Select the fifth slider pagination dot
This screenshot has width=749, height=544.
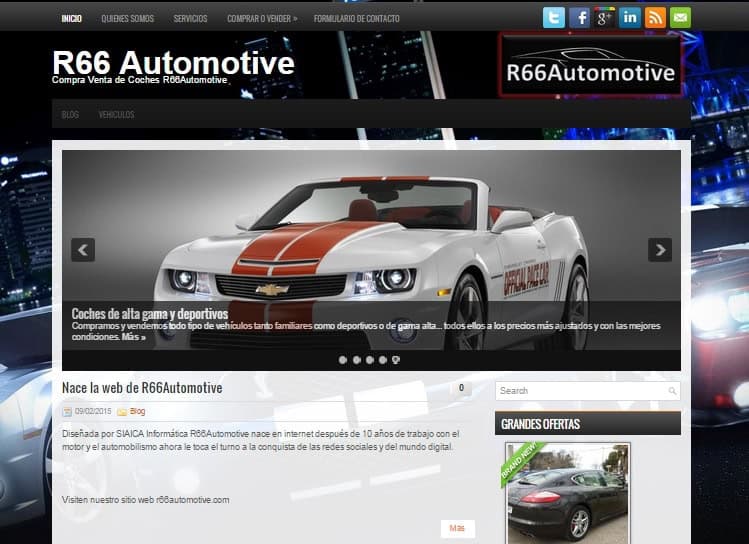396,360
